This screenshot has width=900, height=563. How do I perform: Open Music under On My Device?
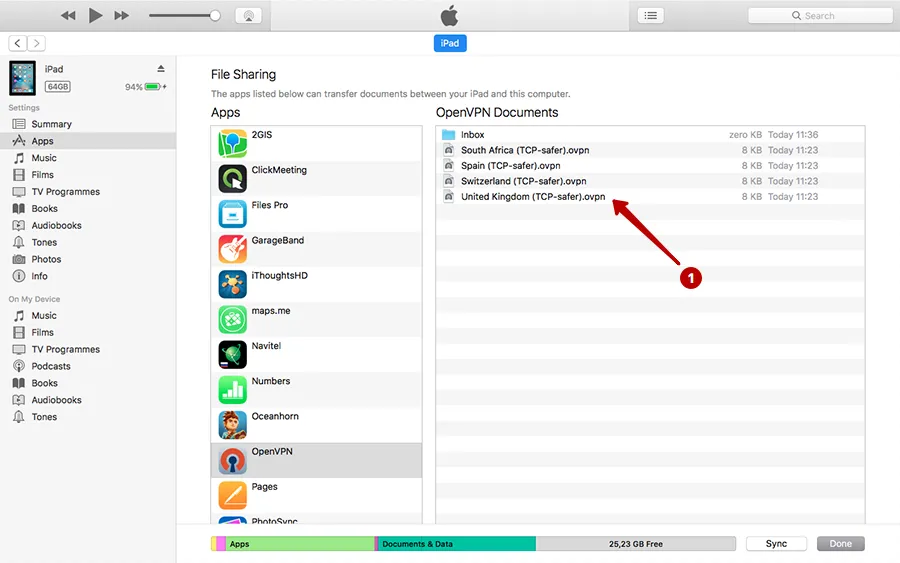coord(88,316)
